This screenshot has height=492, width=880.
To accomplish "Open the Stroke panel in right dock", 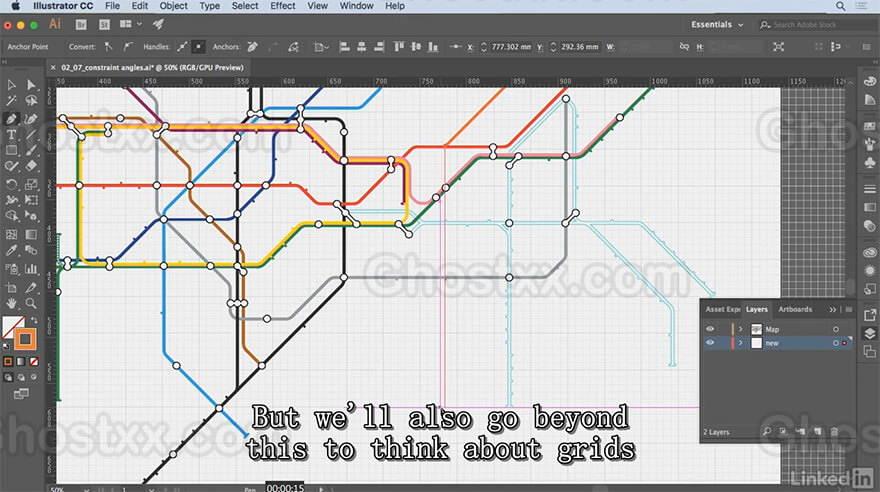I will [869, 189].
